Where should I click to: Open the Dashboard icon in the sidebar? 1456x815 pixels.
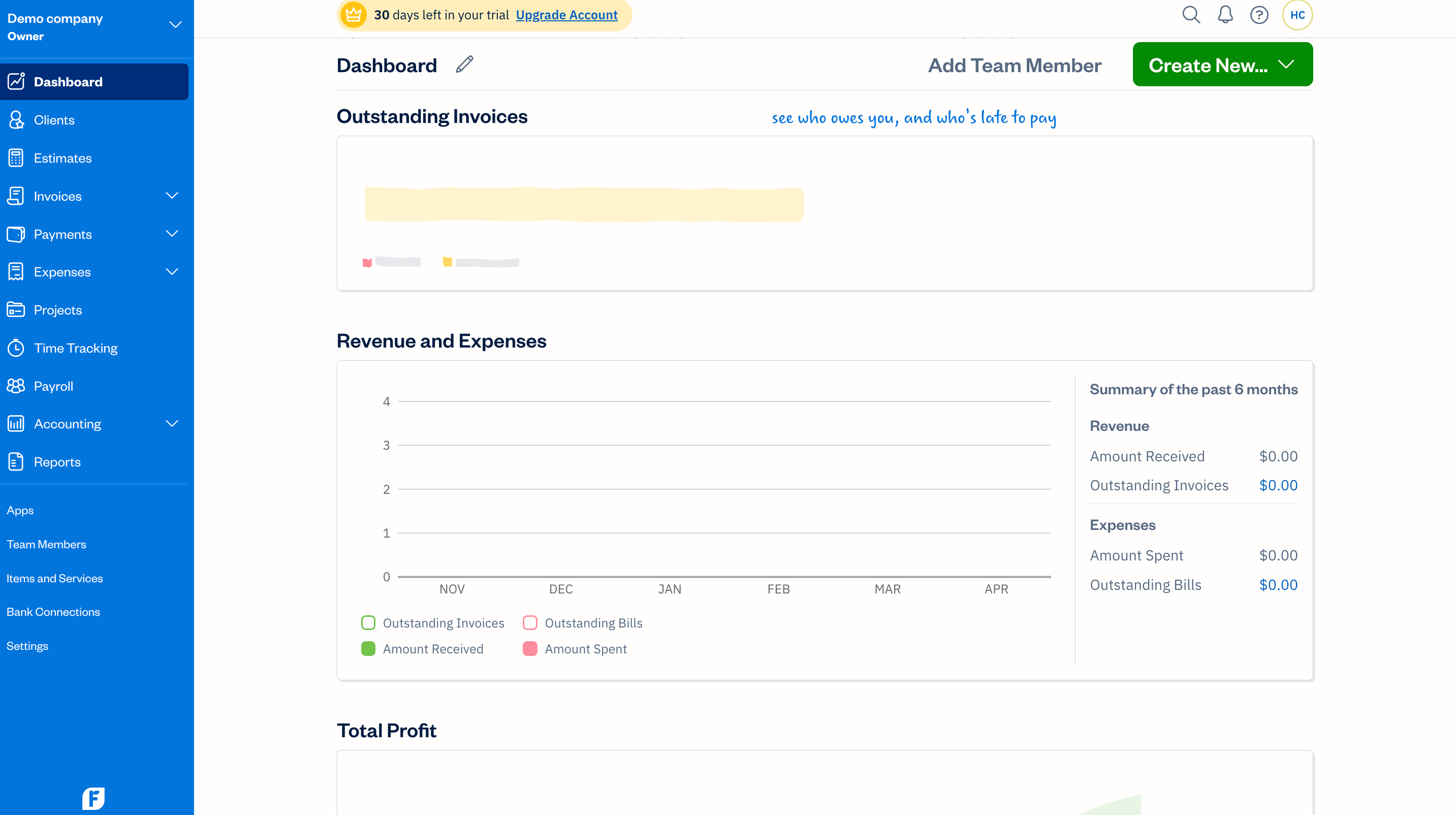(16, 81)
